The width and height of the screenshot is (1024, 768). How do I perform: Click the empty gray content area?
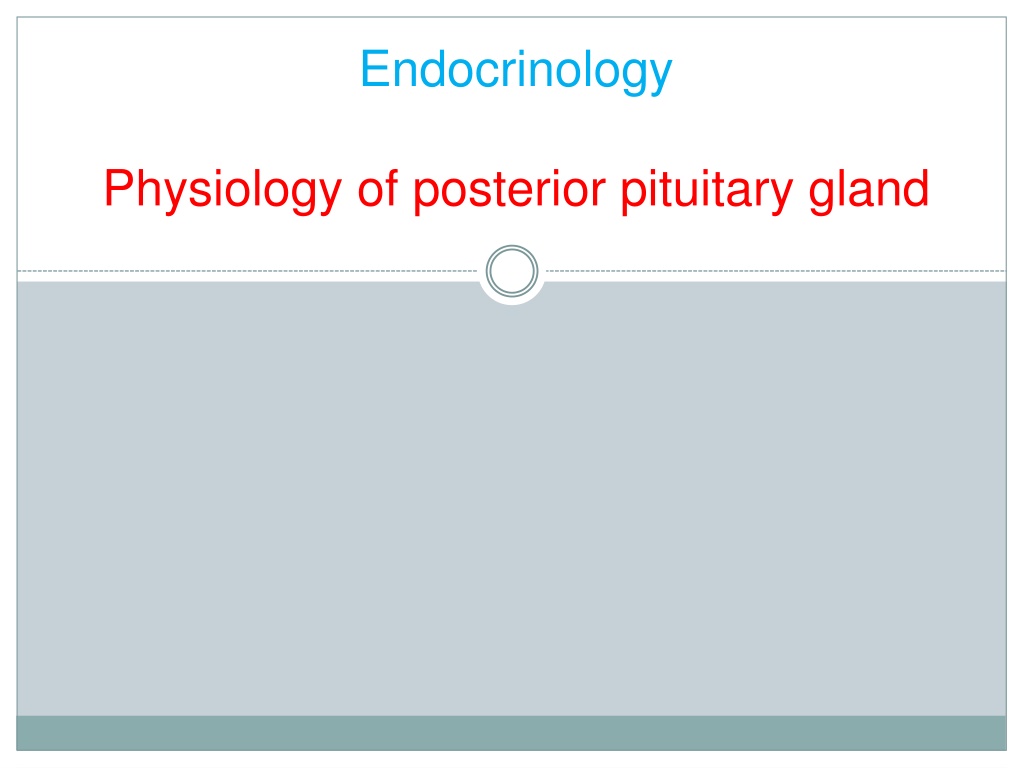511,503
